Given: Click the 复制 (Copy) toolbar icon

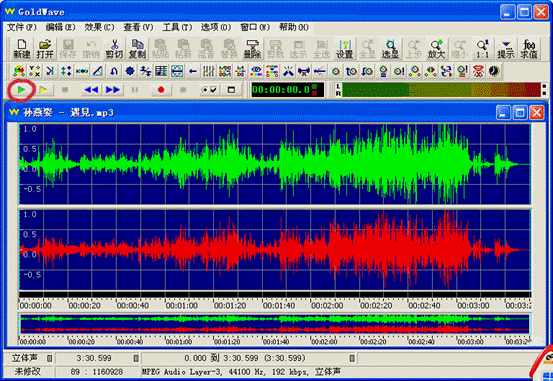Looking at the screenshot, I should coord(137,49).
